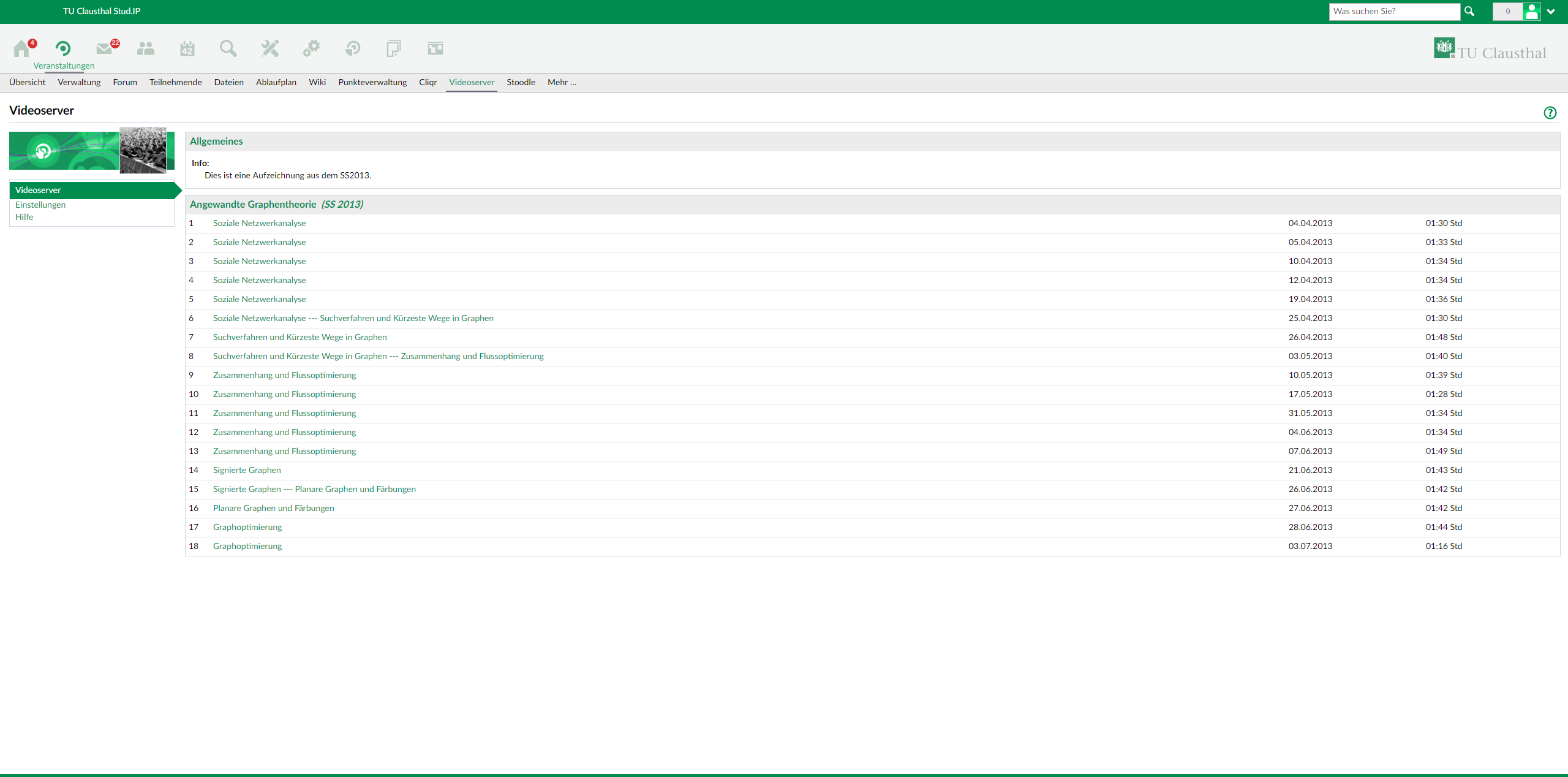Expand the Mehr ... tab menu

click(562, 82)
